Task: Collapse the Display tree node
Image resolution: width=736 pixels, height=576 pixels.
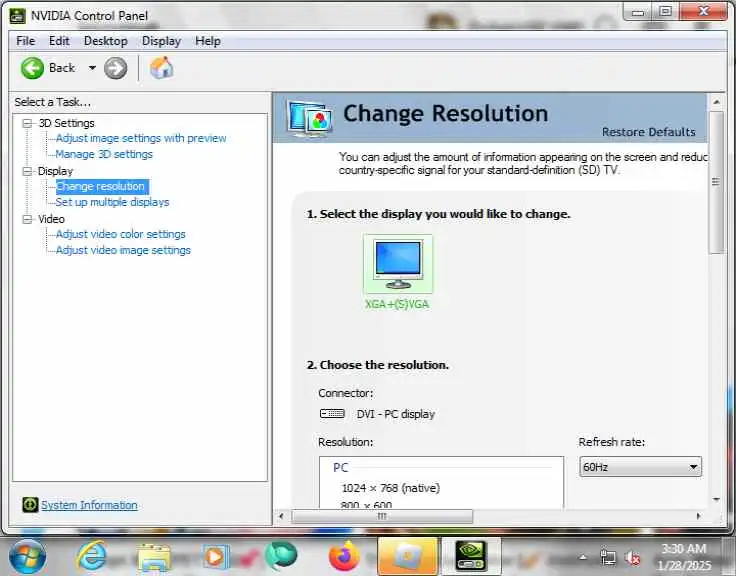Action: tap(27, 171)
